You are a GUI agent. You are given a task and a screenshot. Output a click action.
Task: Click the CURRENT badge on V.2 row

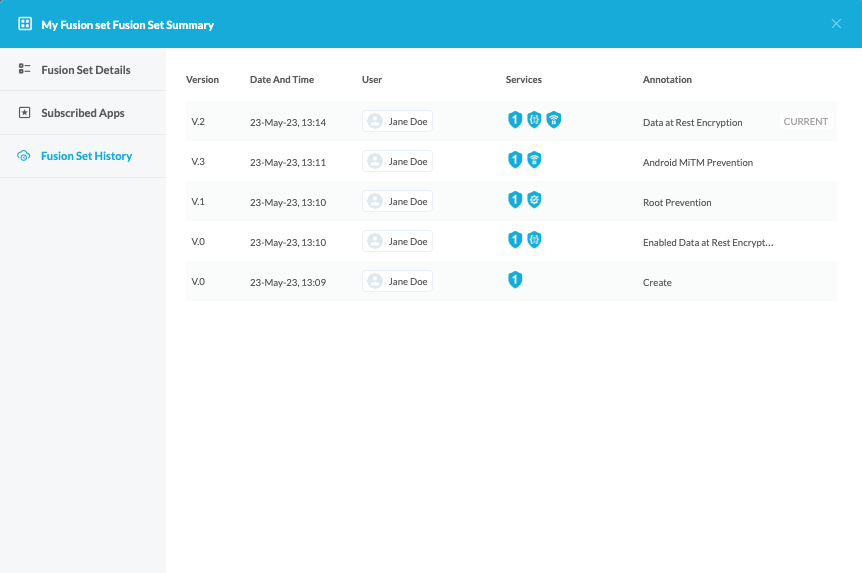click(805, 121)
